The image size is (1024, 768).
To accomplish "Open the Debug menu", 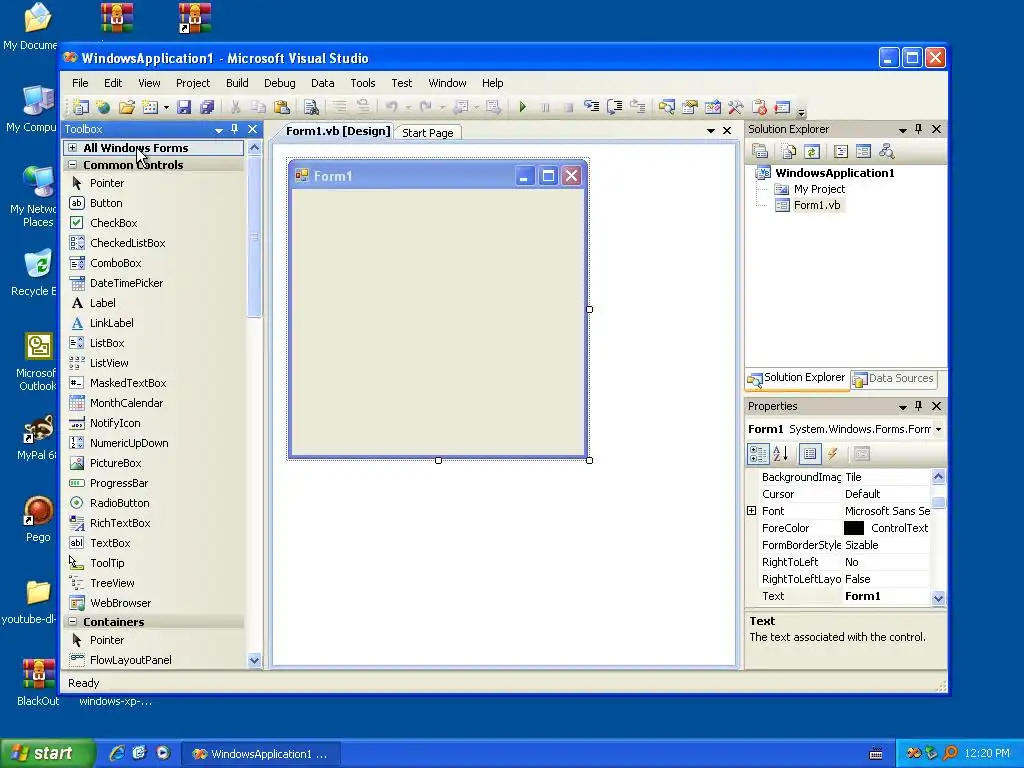I will pos(280,83).
